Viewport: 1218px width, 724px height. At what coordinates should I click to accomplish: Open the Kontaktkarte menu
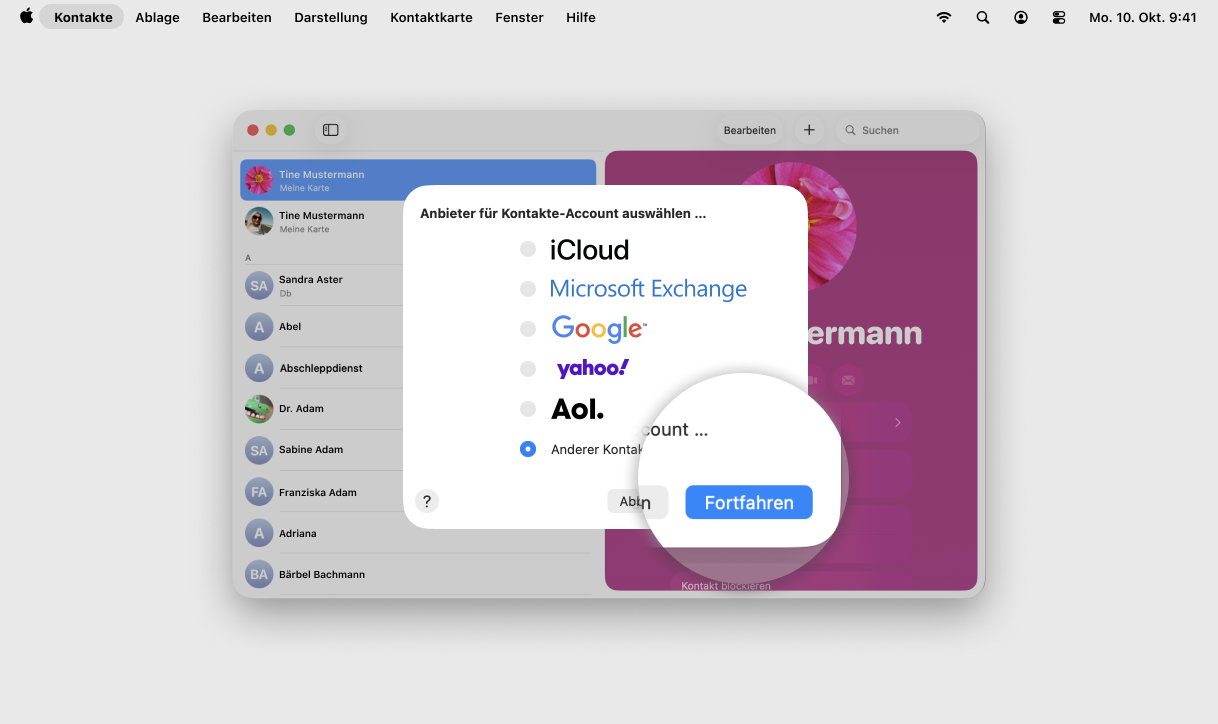431,17
